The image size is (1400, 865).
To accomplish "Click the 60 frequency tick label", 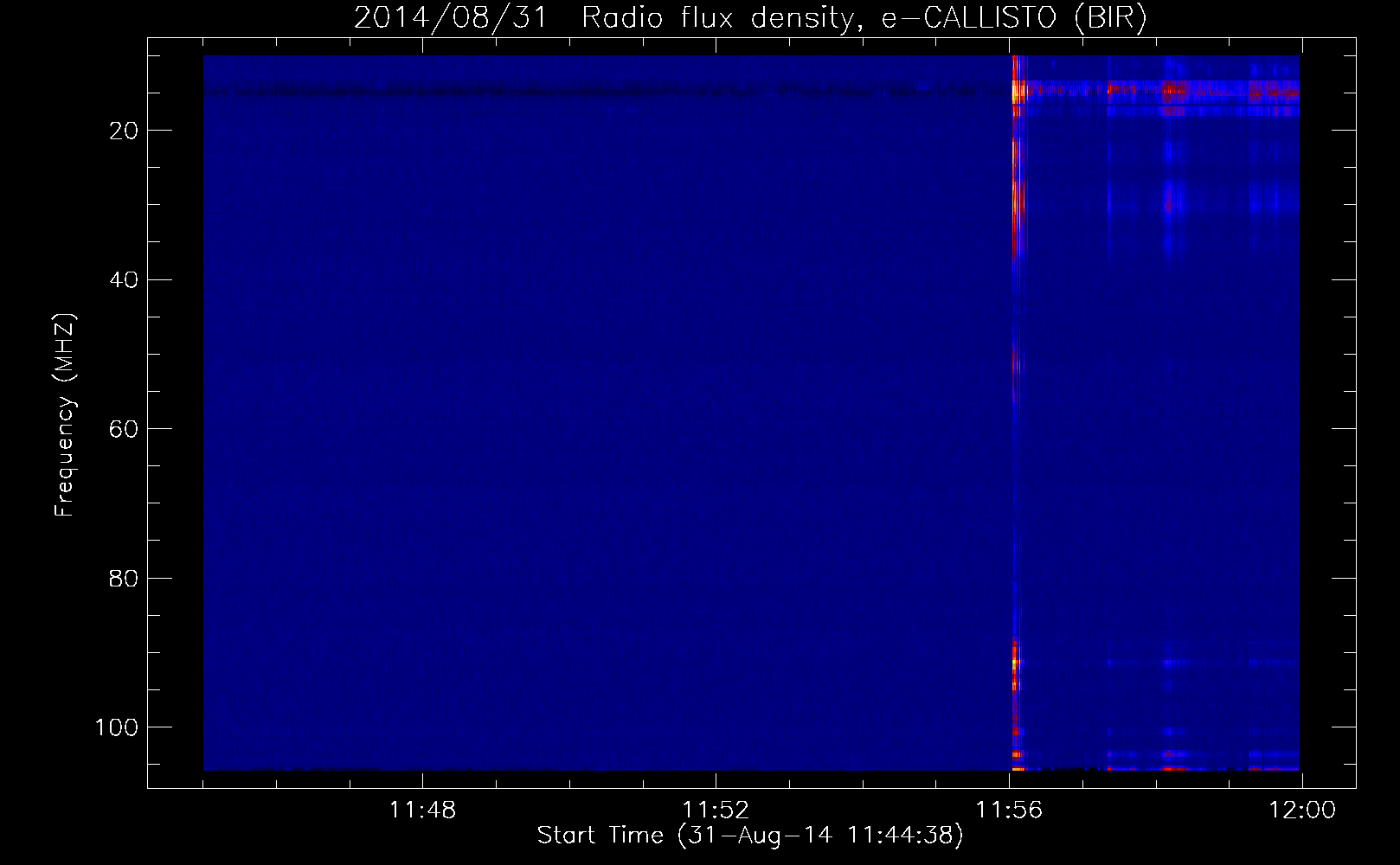I will tap(124, 429).
